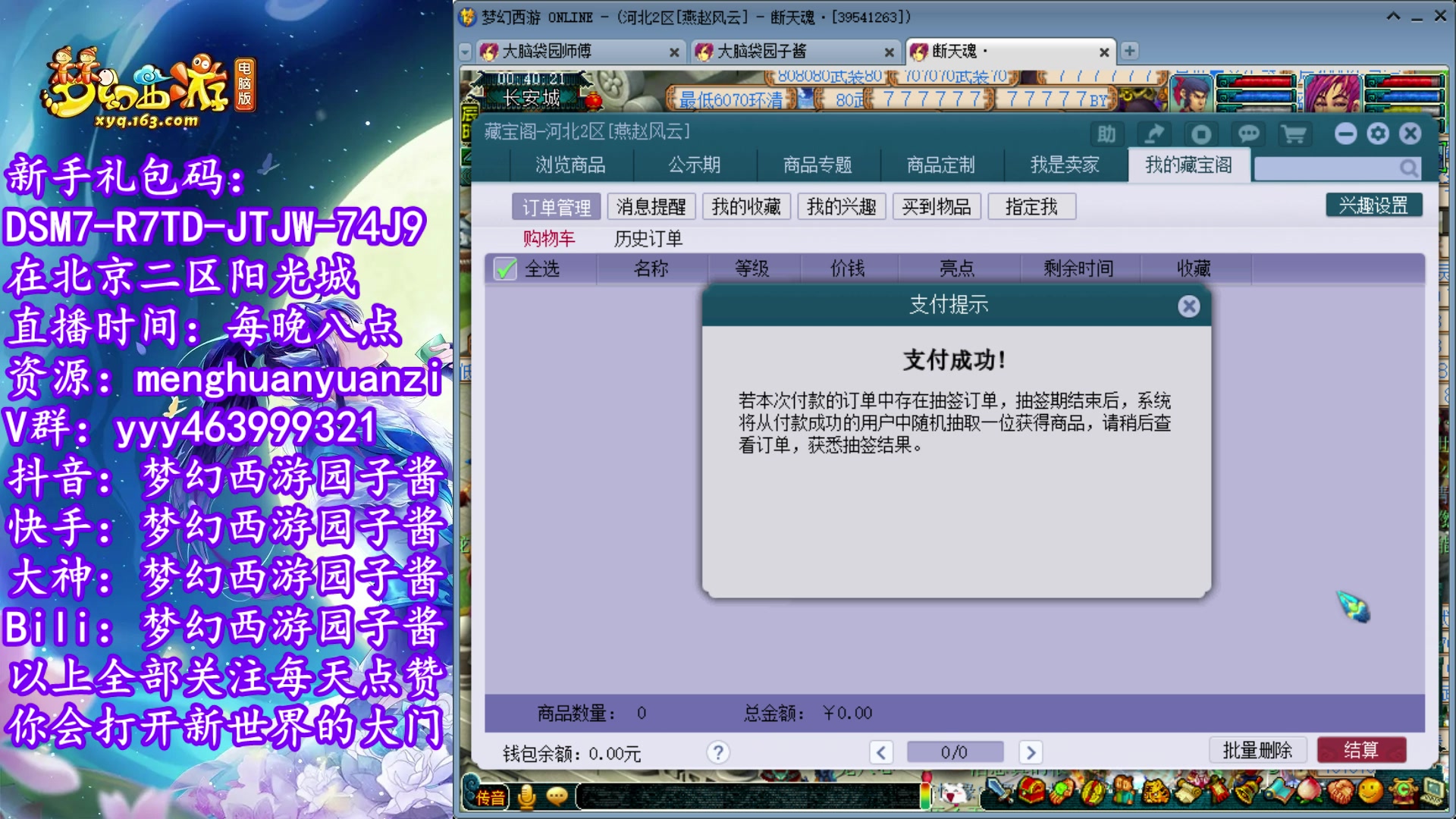Image resolution: width=1456 pixels, height=819 pixels.
Task: Click the blue-haired character portrait
Action: coord(1191,93)
